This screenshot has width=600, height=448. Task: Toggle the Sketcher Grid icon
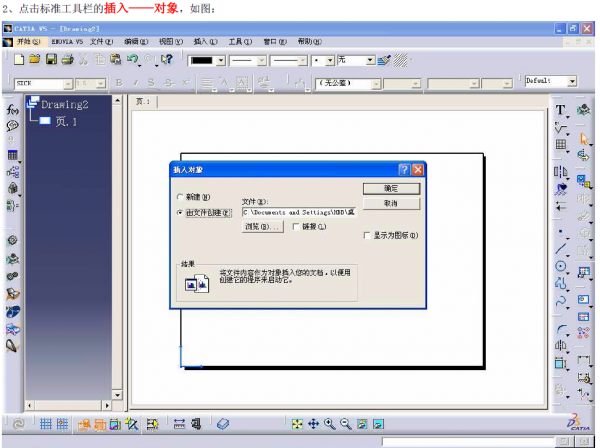pyautogui.click(x=46, y=424)
